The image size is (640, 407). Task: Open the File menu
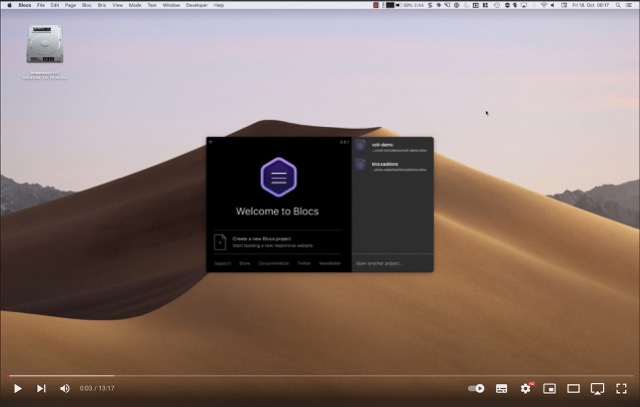pyautogui.click(x=41, y=5)
